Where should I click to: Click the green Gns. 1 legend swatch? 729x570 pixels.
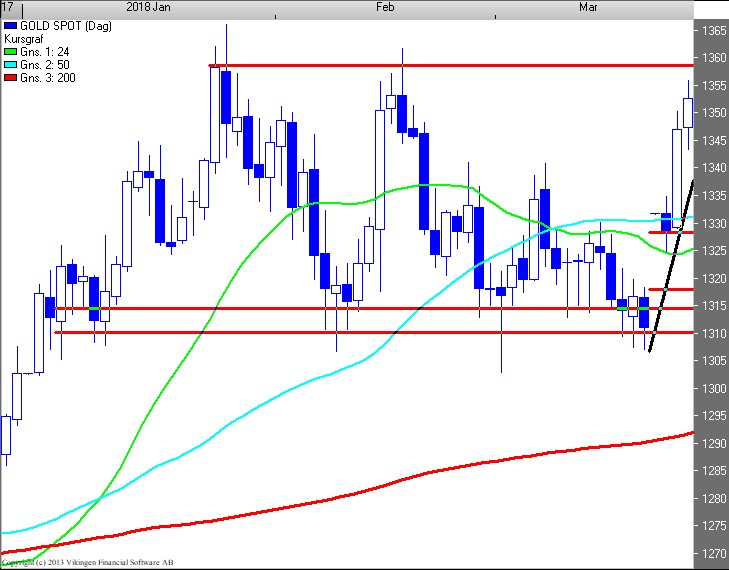10,50
